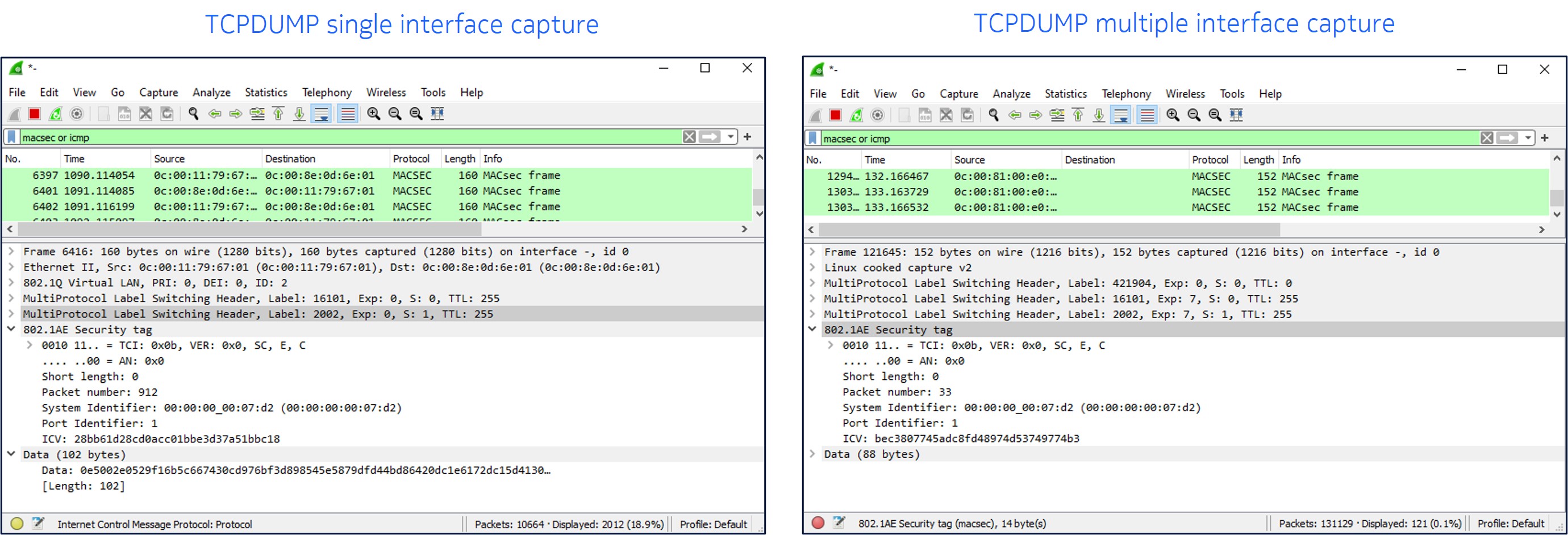Click Find Packet magnifier in single interface window
This screenshot has height=535, width=1568.
[x=194, y=114]
